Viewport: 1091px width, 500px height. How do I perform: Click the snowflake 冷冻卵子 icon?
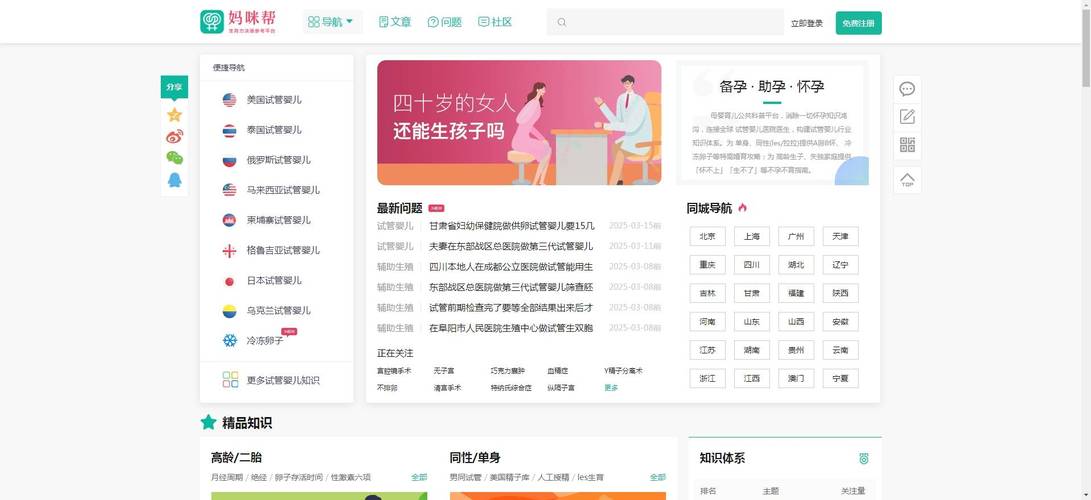coord(230,341)
